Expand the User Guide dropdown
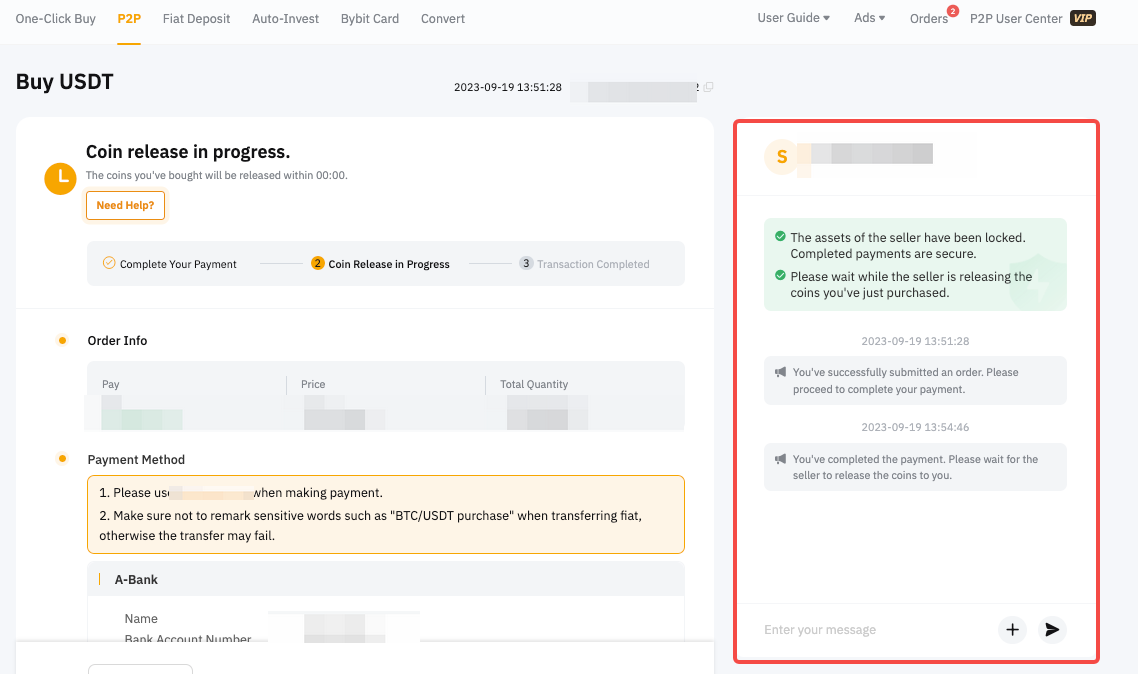Image resolution: width=1138 pixels, height=674 pixels. tap(793, 18)
